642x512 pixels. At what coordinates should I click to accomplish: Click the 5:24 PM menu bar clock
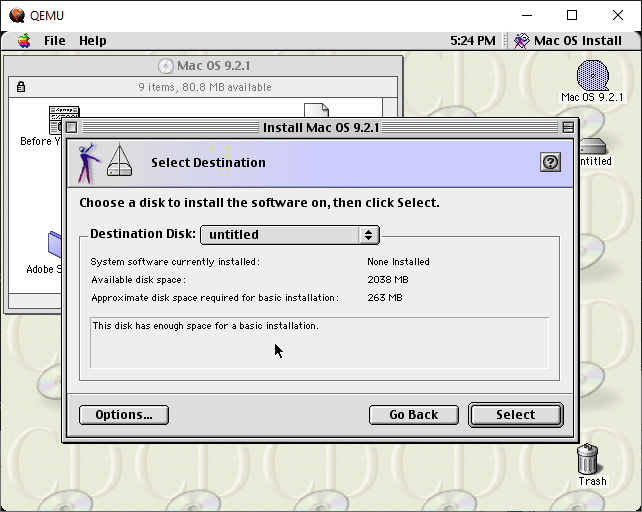point(473,41)
